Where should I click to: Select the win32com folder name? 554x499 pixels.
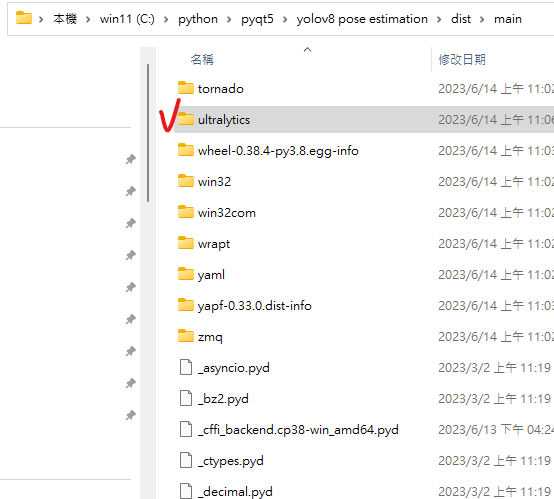click(x=226, y=212)
